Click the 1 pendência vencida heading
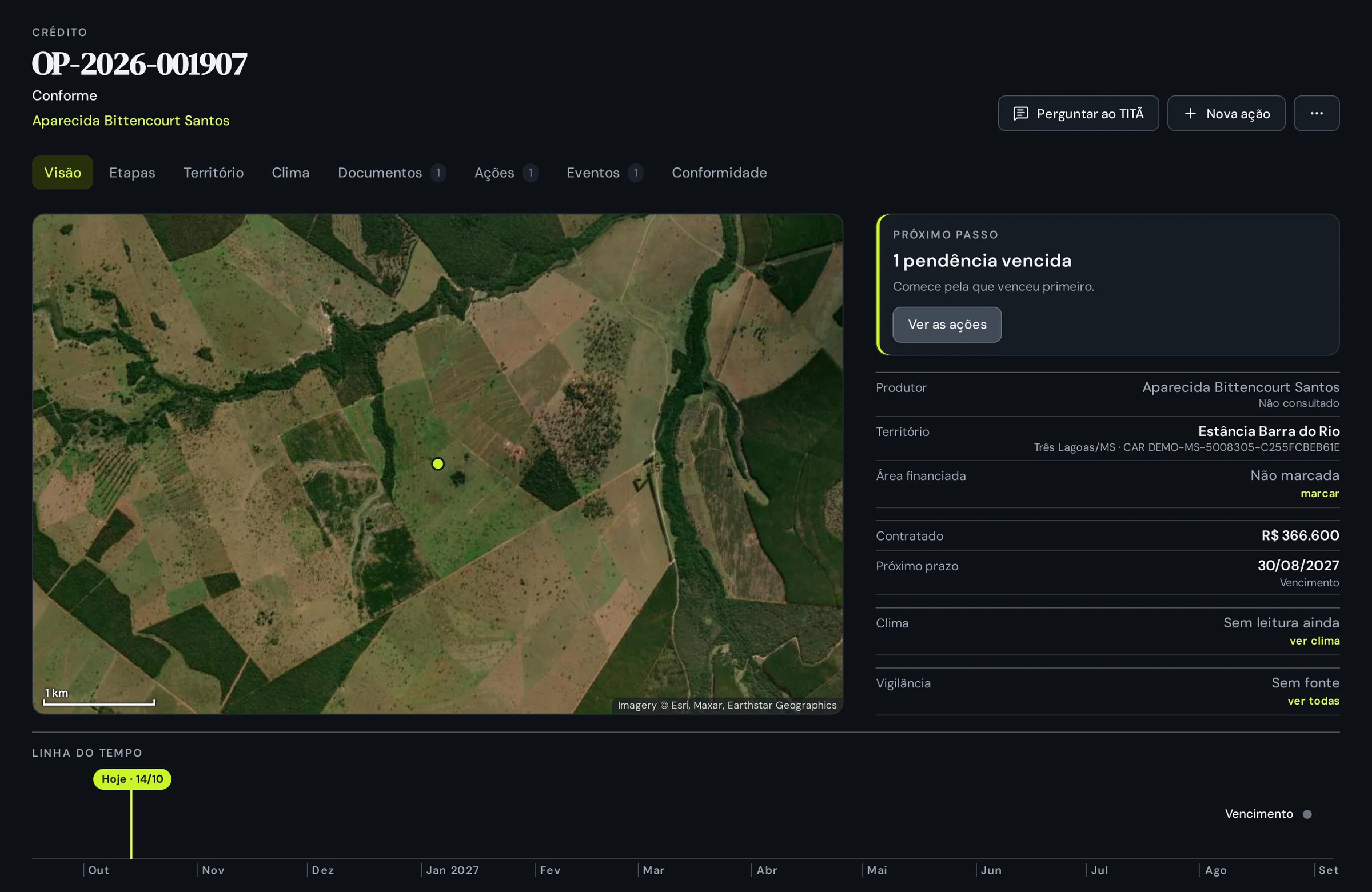Screen dimensions: 1372x892 tap(982, 261)
